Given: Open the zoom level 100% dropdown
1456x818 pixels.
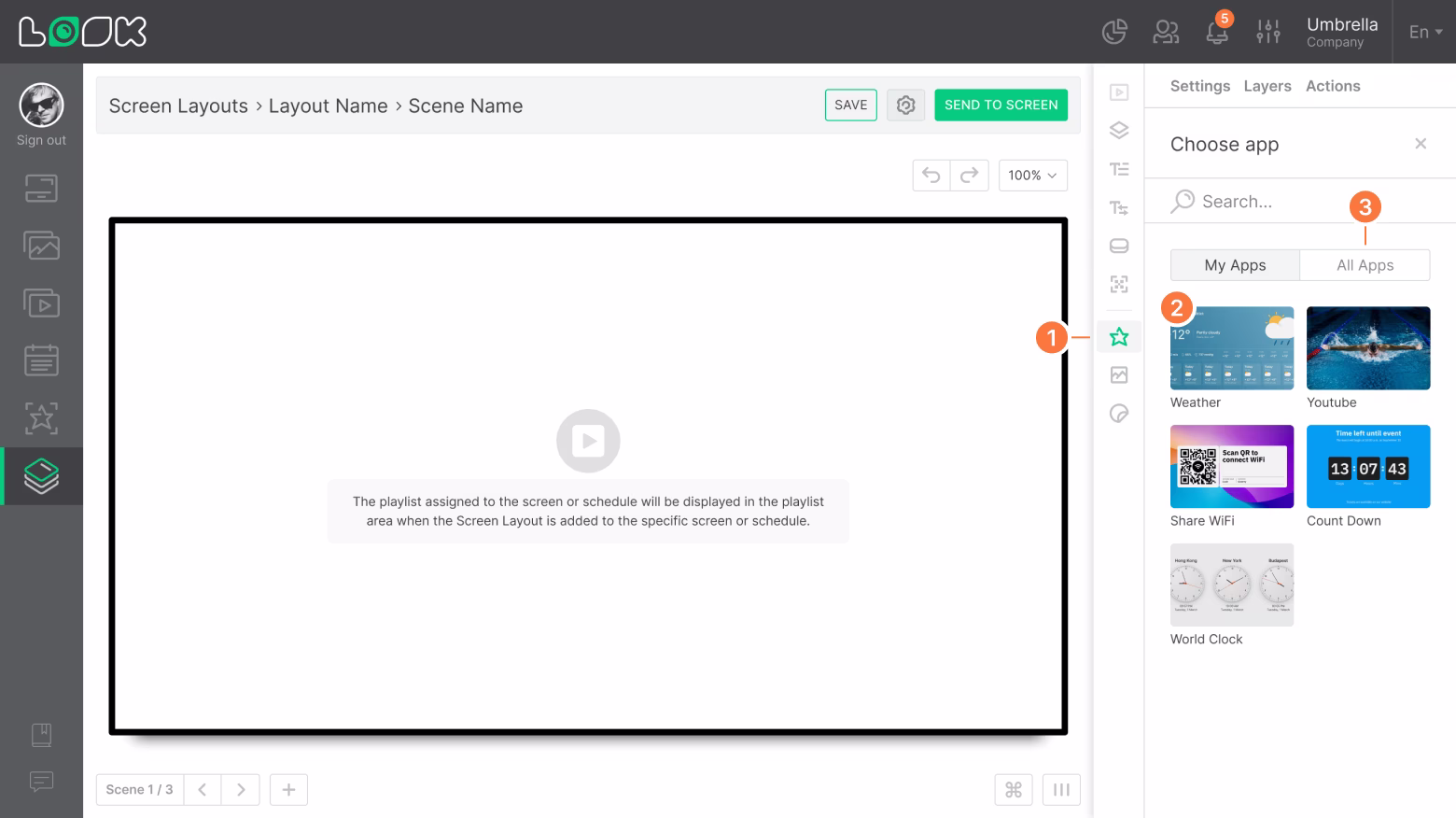Looking at the screenshot, I should 1032,175.
